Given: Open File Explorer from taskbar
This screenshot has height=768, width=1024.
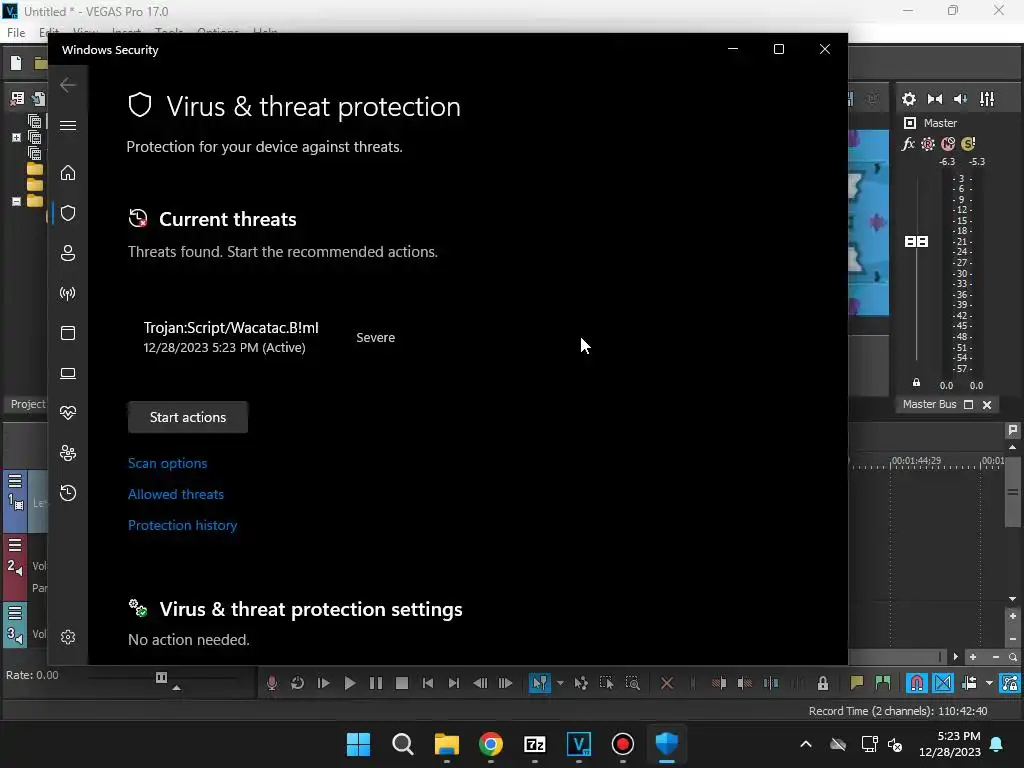Looking at the screenshot, I should click(x=447, y=744).
